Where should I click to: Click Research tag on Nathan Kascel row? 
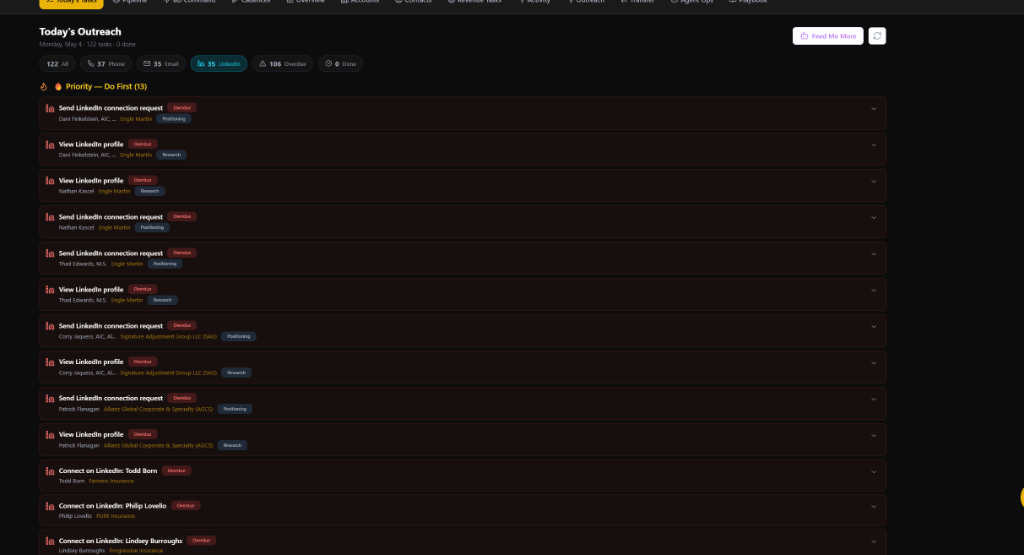coord(150,191)
